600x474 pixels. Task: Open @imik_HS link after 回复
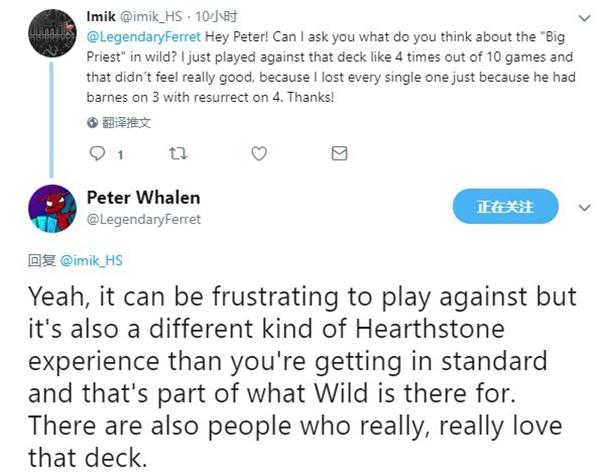tap(91, 261)
